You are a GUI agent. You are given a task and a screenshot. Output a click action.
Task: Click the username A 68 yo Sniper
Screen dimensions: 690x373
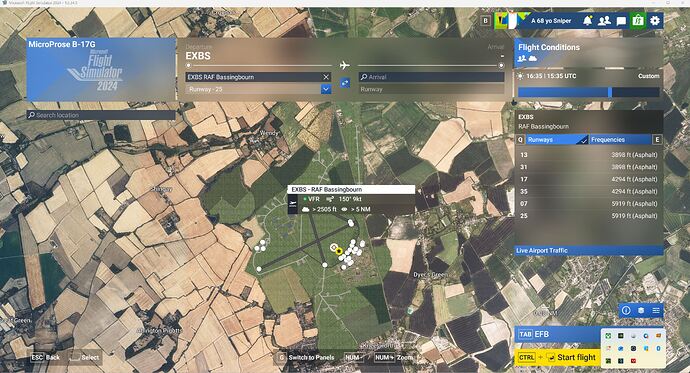click(551, 21)
